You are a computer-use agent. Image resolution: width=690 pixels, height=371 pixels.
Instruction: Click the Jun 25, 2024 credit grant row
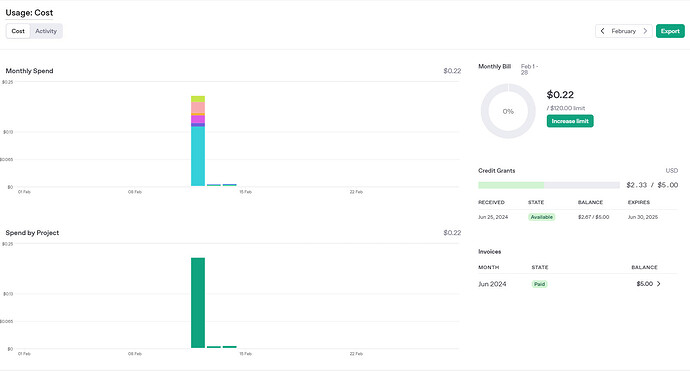[x=578, y=217]
